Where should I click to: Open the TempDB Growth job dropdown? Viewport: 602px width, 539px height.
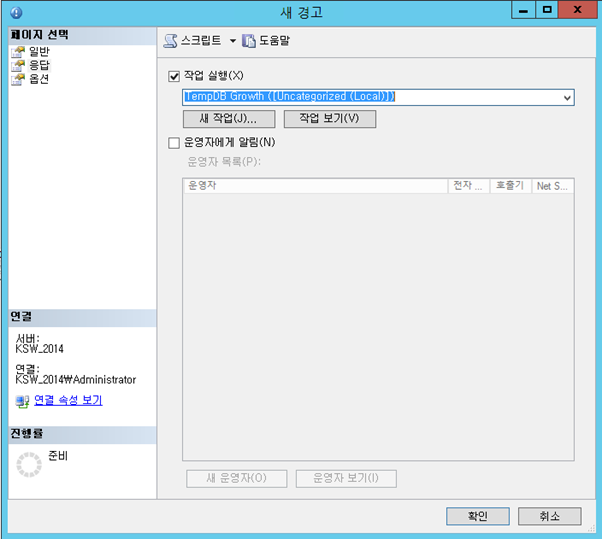pos(567,98)
